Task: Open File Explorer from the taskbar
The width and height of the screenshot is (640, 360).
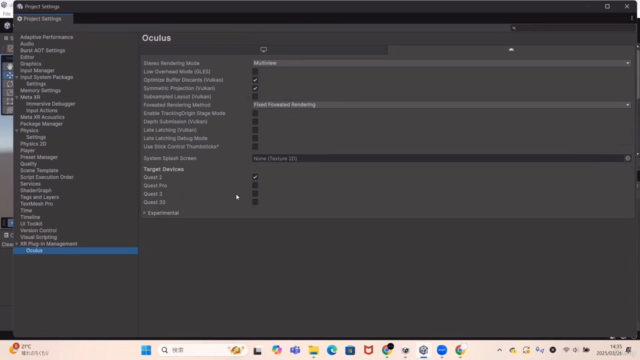Action: coord(313,350)
